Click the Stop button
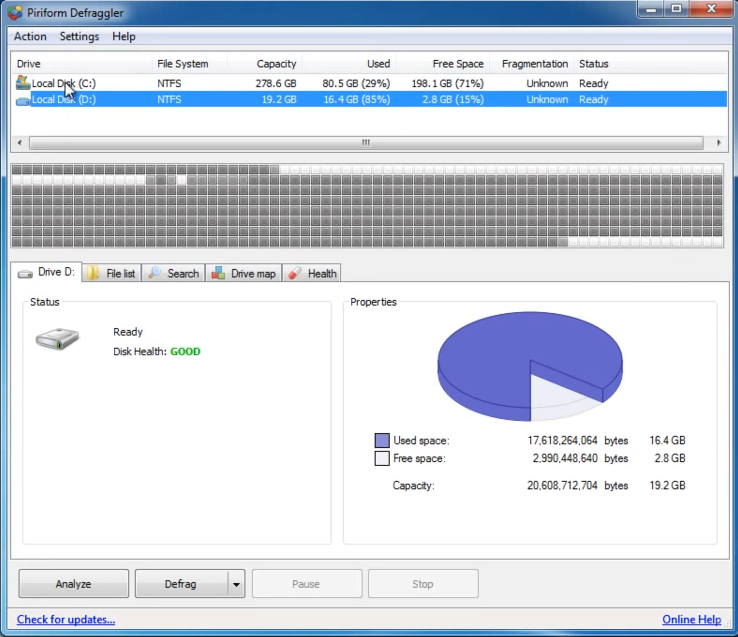 423,584
